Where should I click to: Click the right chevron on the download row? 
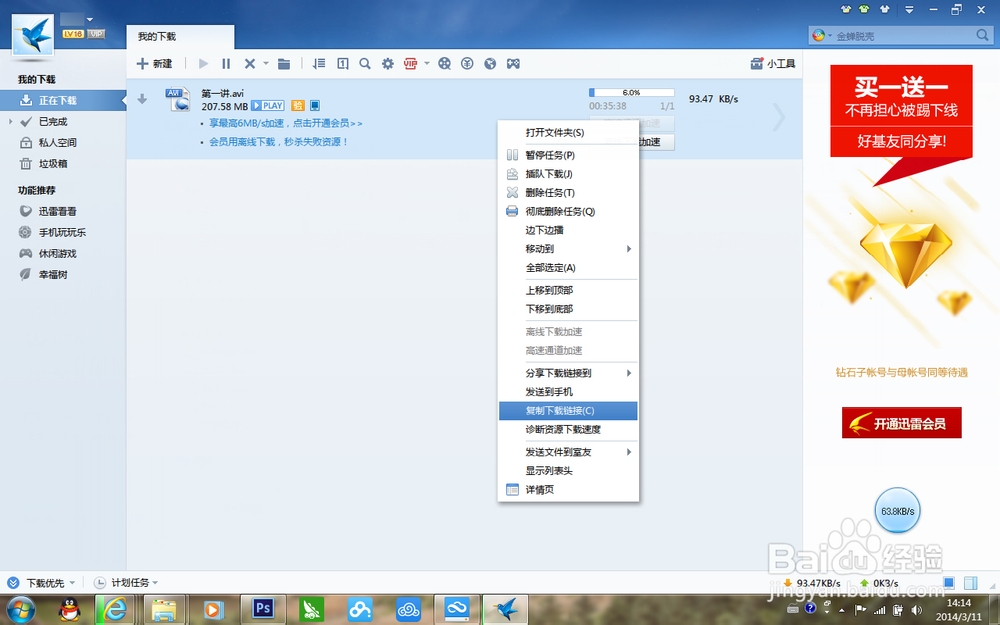tap(779, 117)
